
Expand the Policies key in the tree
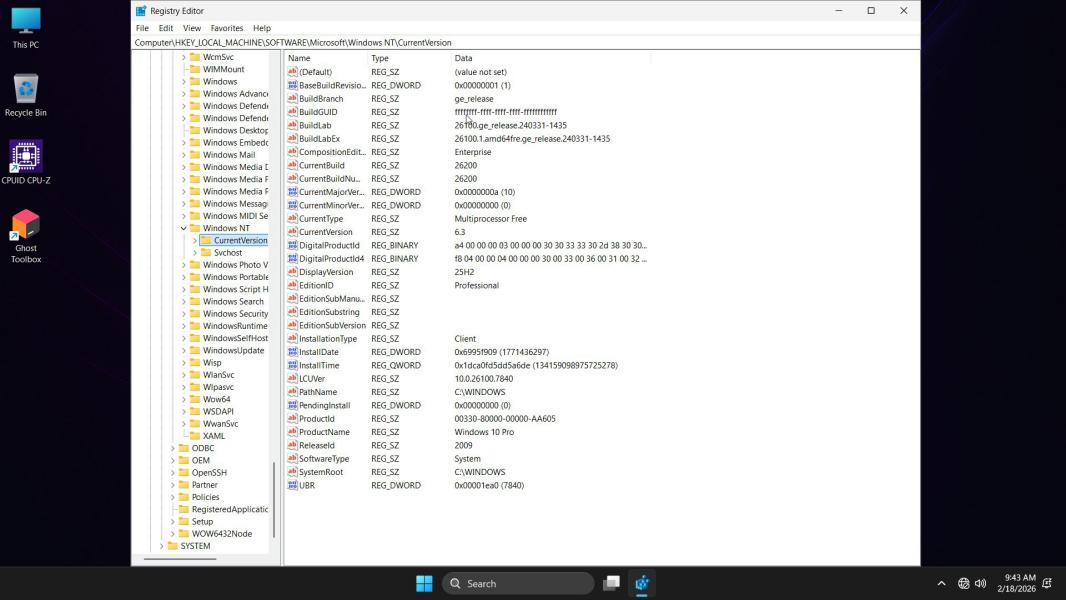point(173,497)
